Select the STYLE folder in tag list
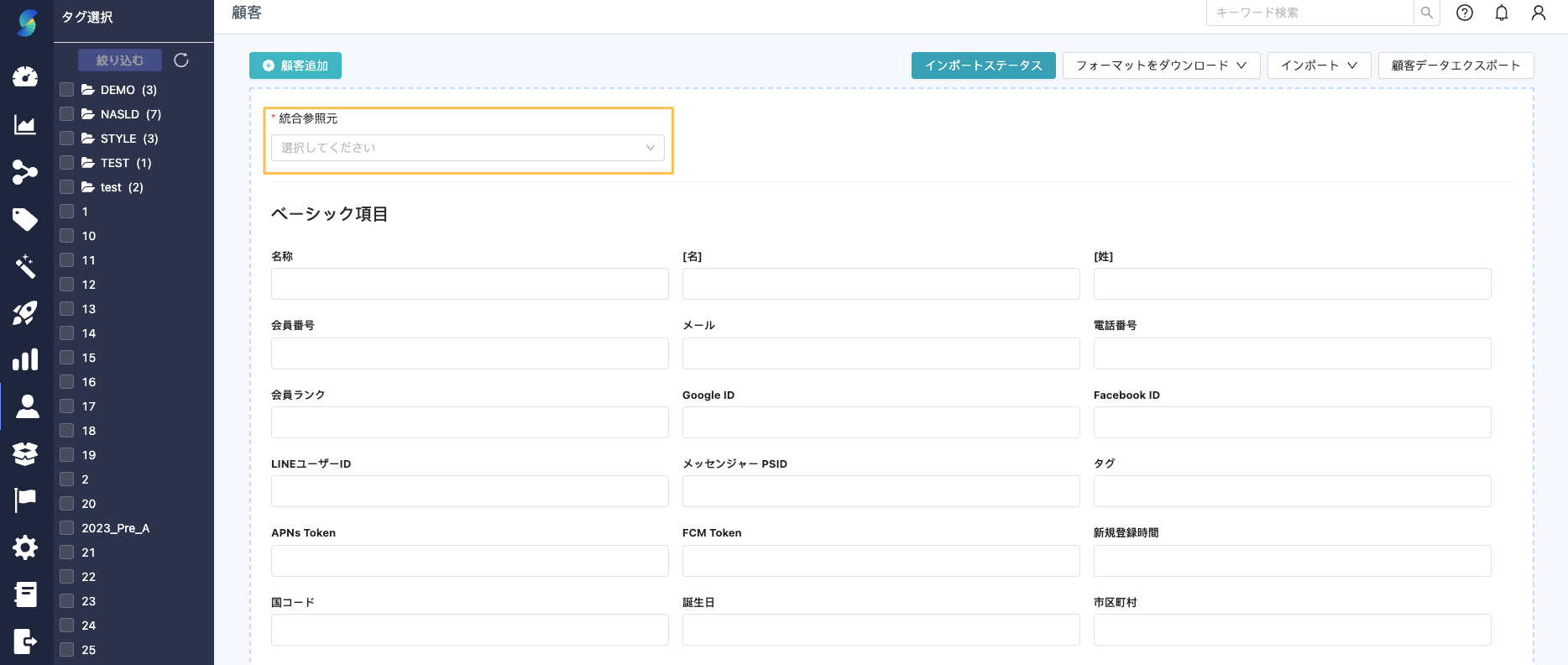The height and width of the screenshot is (665, 1568). tap(118, 139)
